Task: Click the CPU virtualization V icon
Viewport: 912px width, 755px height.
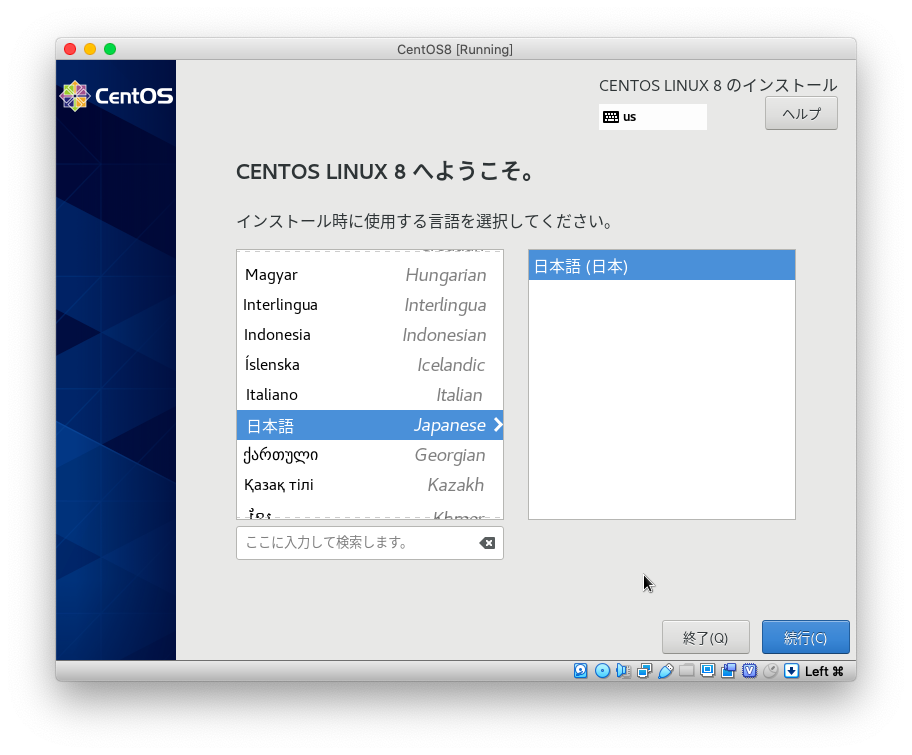Action: tap(749, 671)
